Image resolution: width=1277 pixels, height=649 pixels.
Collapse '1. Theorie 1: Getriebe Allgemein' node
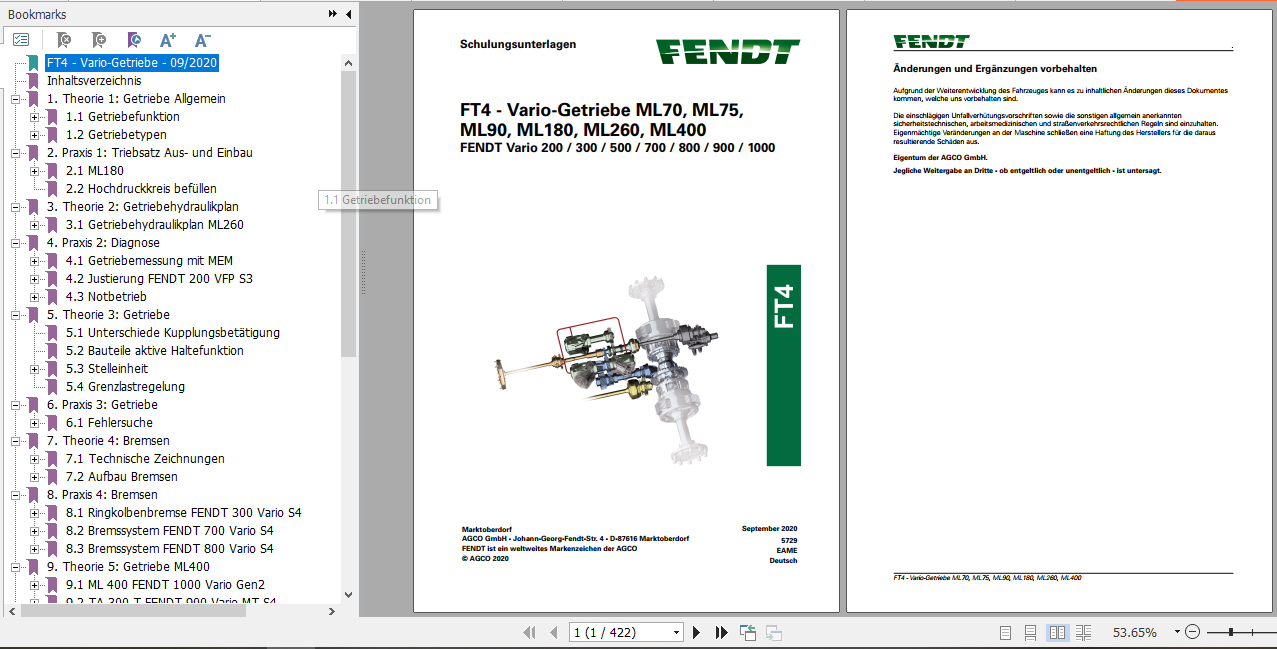pyautogui.click(x=16, y=99)
